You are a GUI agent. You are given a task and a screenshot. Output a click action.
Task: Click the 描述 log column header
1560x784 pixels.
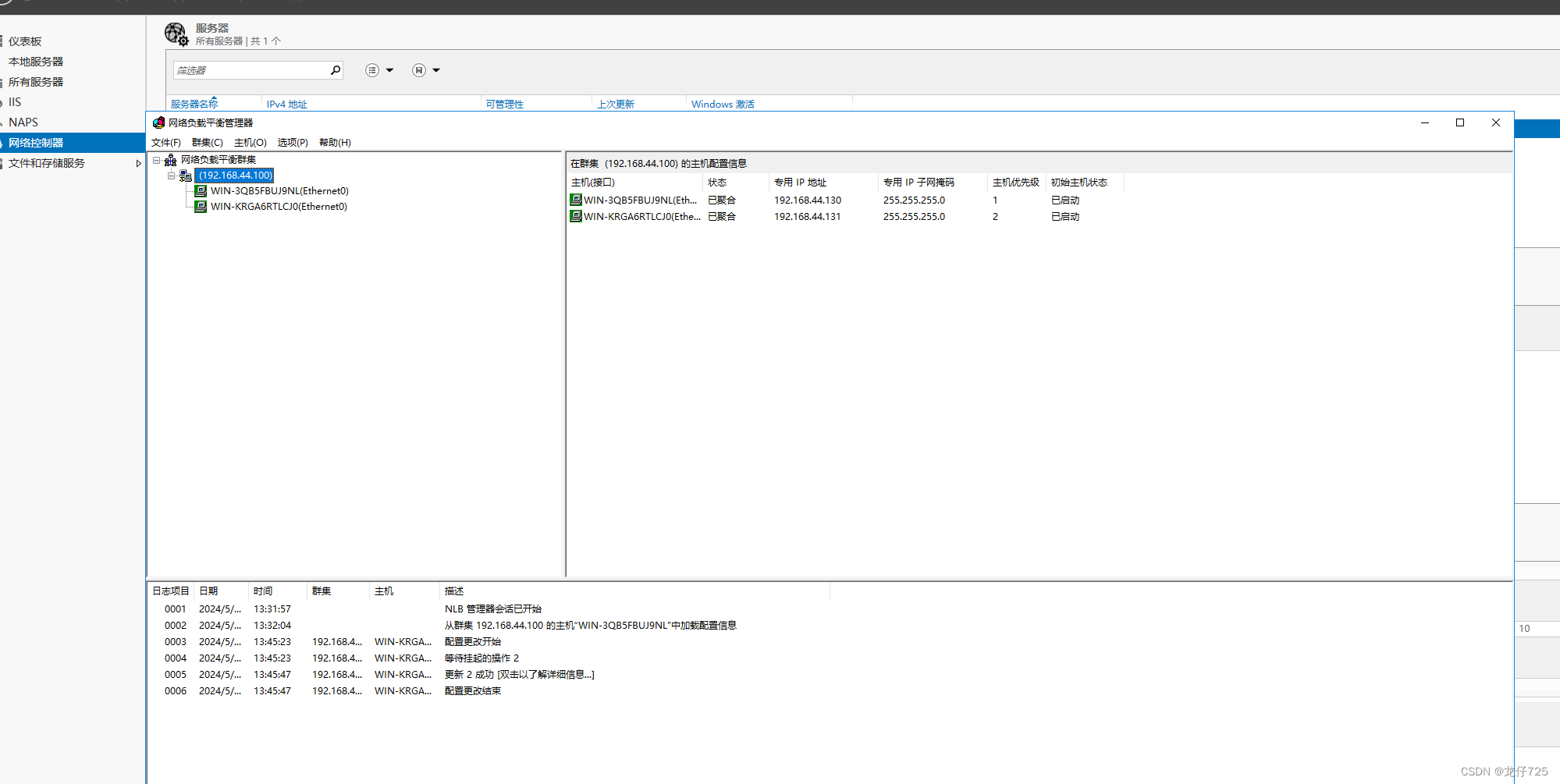[635, 591]
